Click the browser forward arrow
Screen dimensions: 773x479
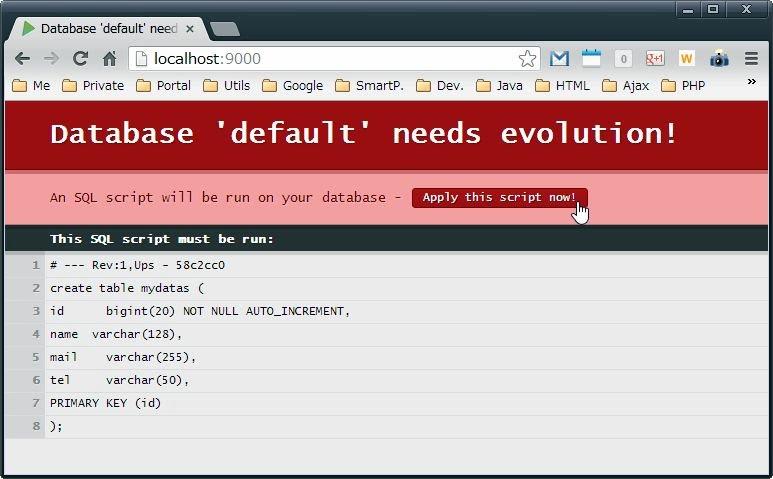click(x=51, y=59)
